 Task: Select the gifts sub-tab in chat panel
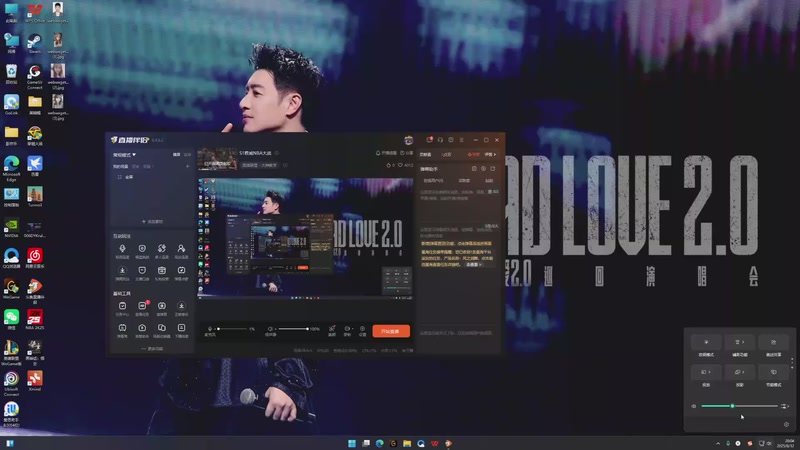click(464, 181)
